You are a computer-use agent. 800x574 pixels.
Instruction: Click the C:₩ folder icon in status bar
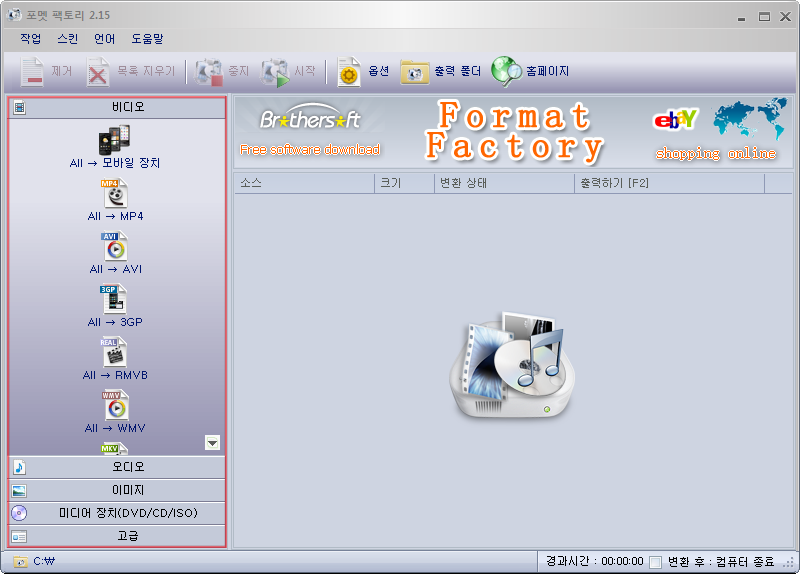20,562
